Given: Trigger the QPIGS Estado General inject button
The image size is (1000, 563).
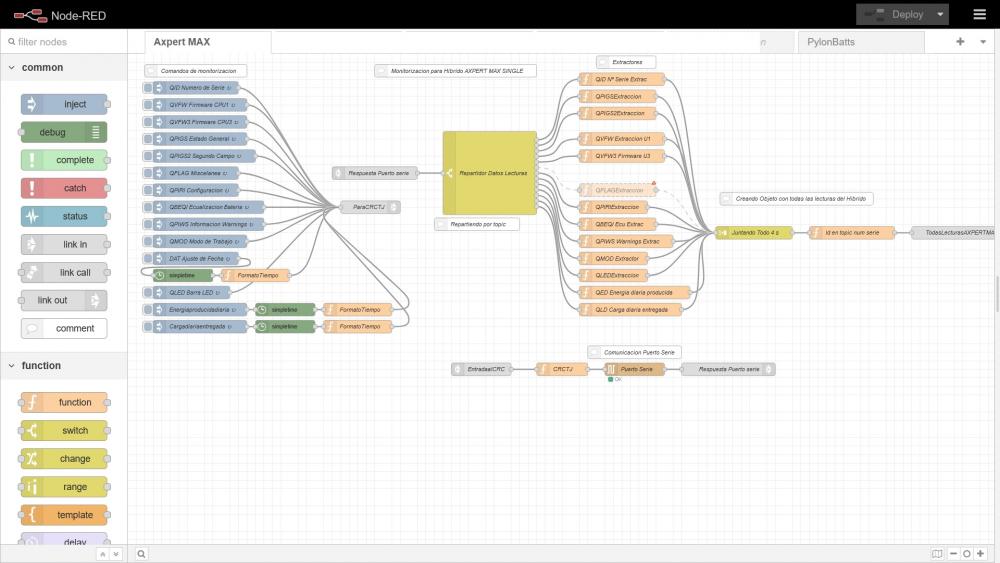Looking at the screenshot, I should [x=148, y=138].
